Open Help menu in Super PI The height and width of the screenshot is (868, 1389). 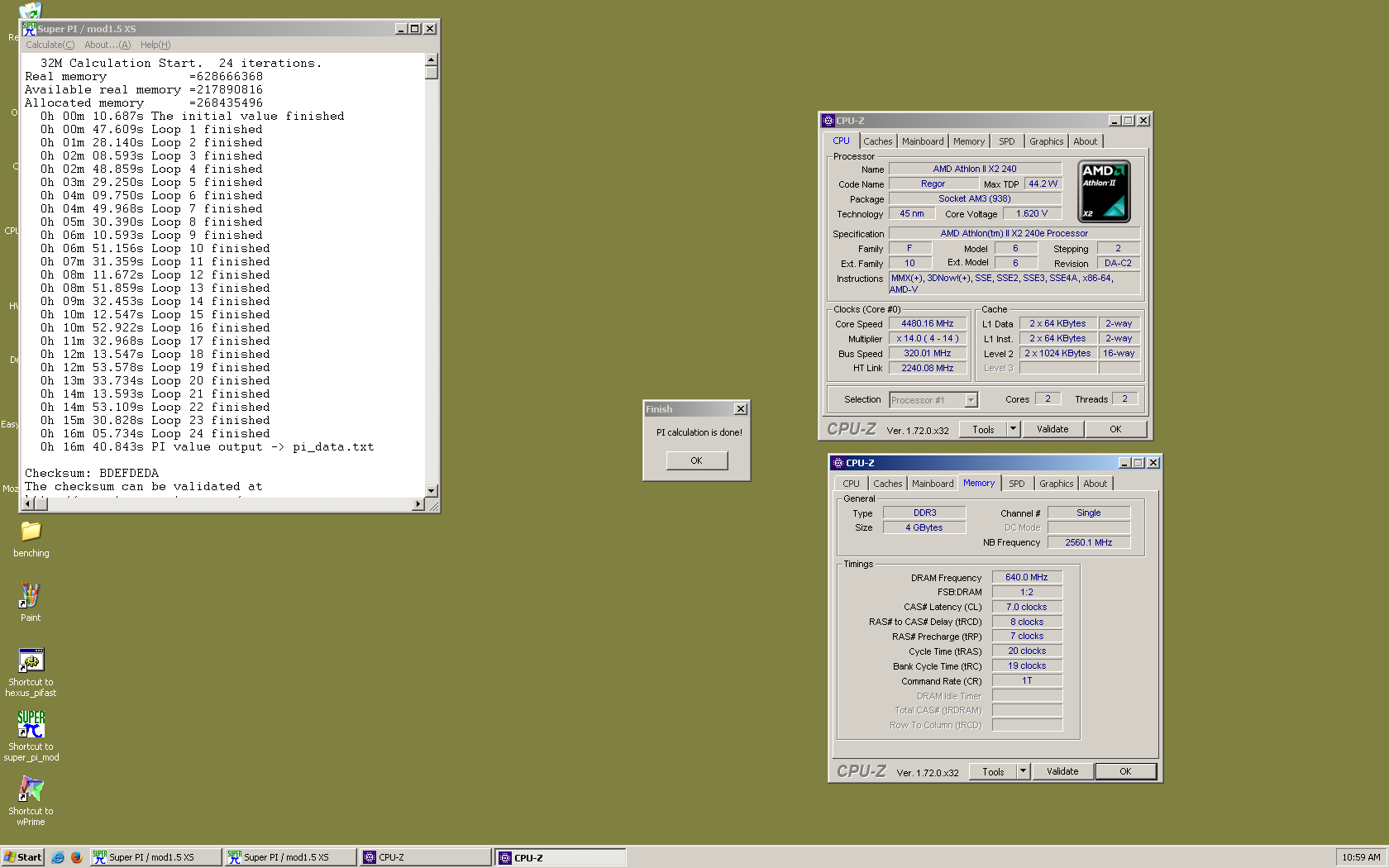[x=155, y=45]
